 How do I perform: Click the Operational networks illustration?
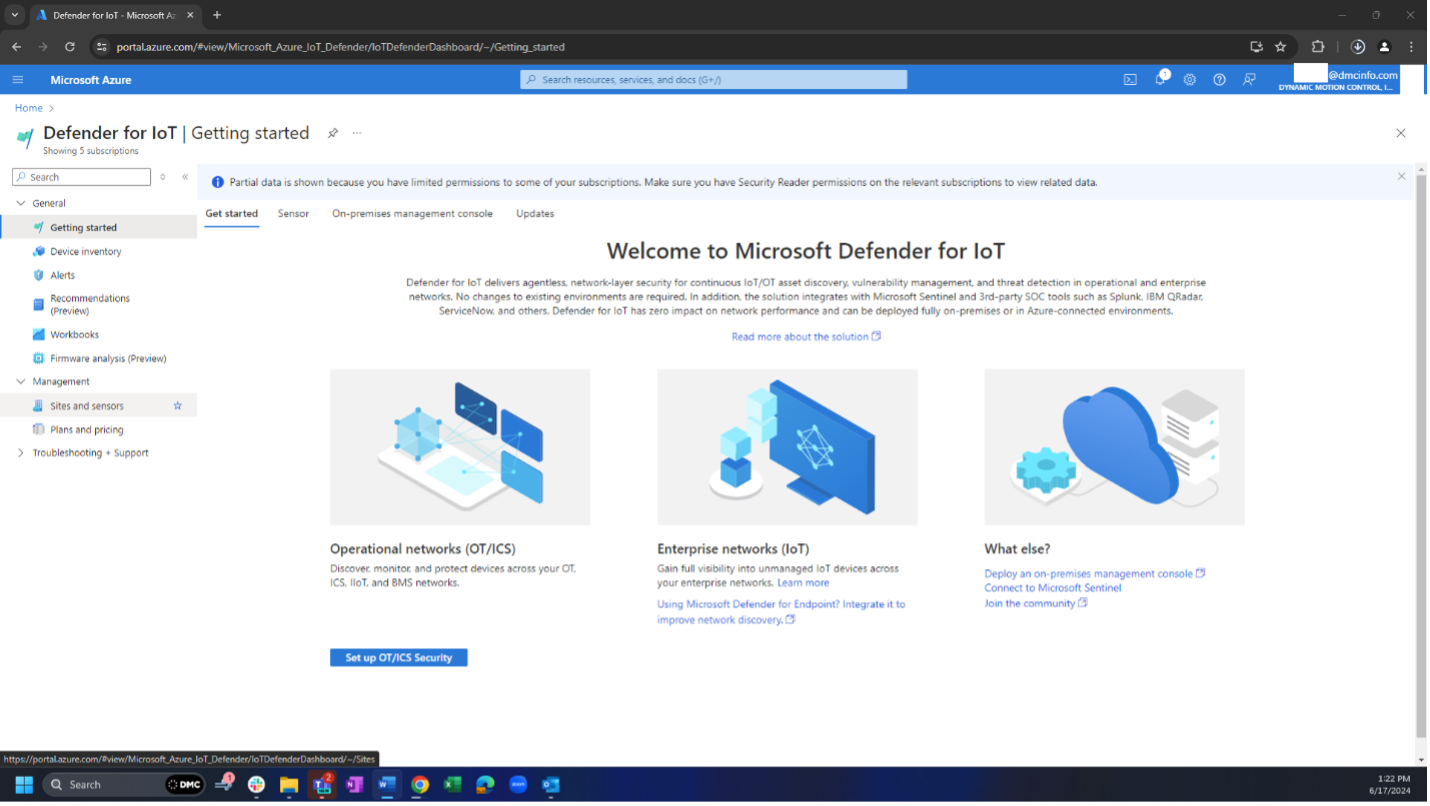(x=460, y=447)
